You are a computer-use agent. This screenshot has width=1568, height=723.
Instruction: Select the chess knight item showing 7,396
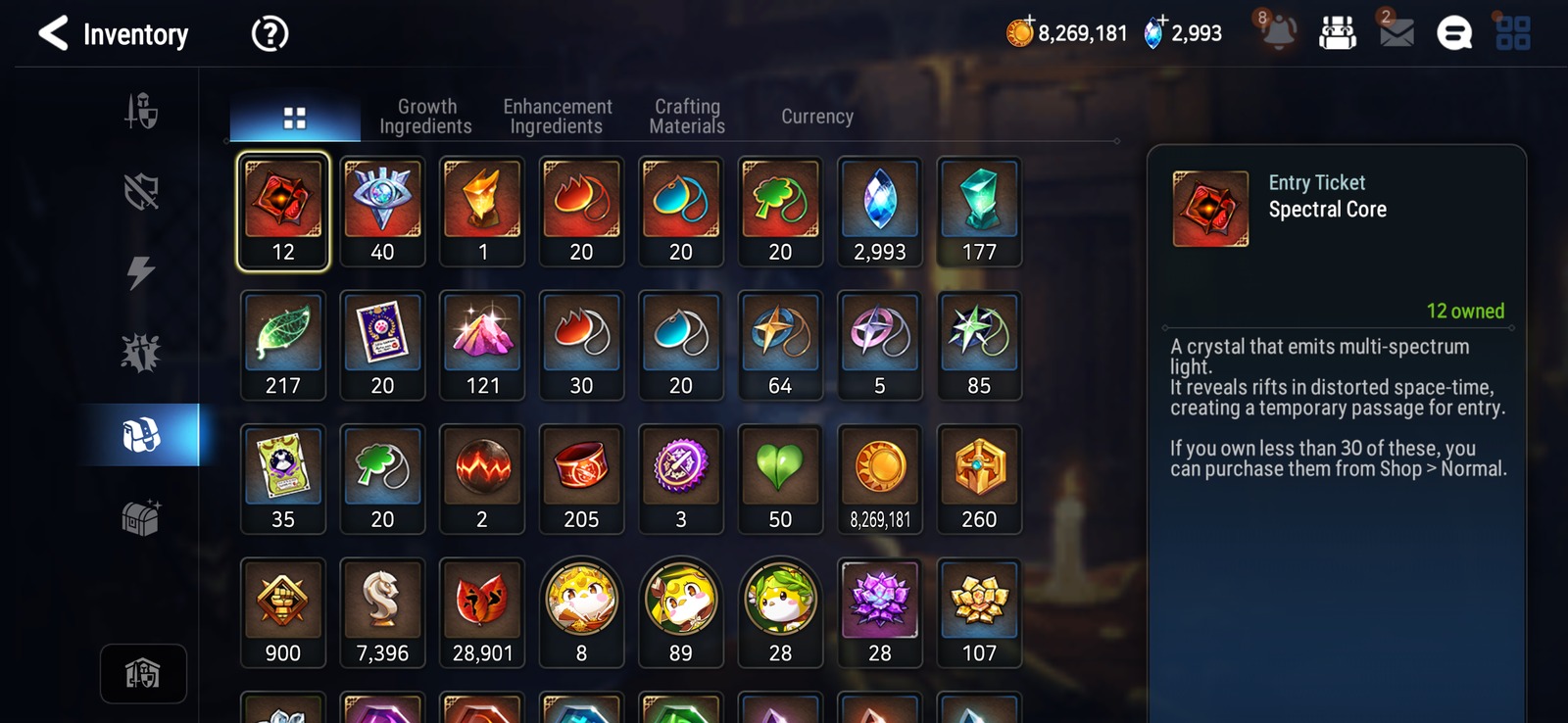point(382,612)
